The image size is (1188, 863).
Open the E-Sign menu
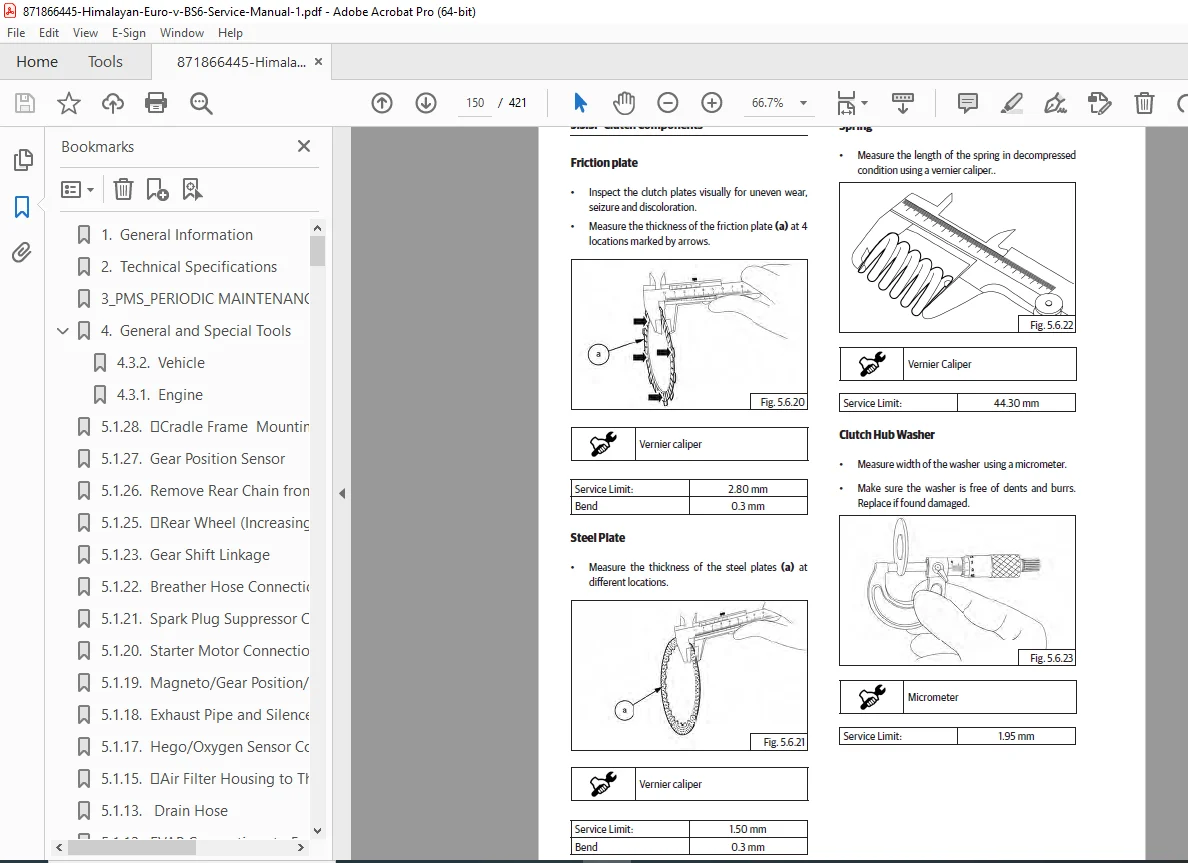coord(128,33)
